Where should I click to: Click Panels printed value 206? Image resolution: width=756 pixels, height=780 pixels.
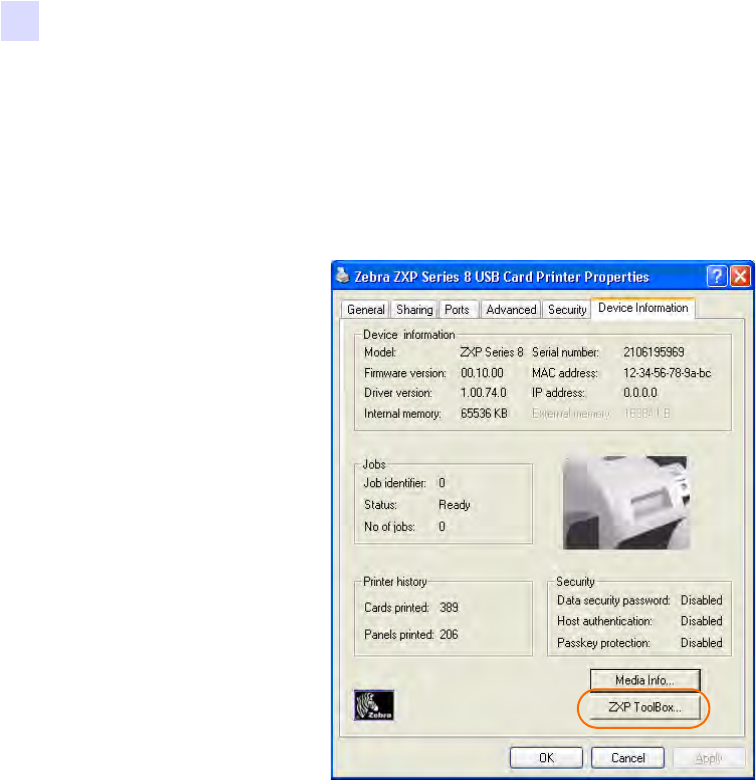point(449,634)
